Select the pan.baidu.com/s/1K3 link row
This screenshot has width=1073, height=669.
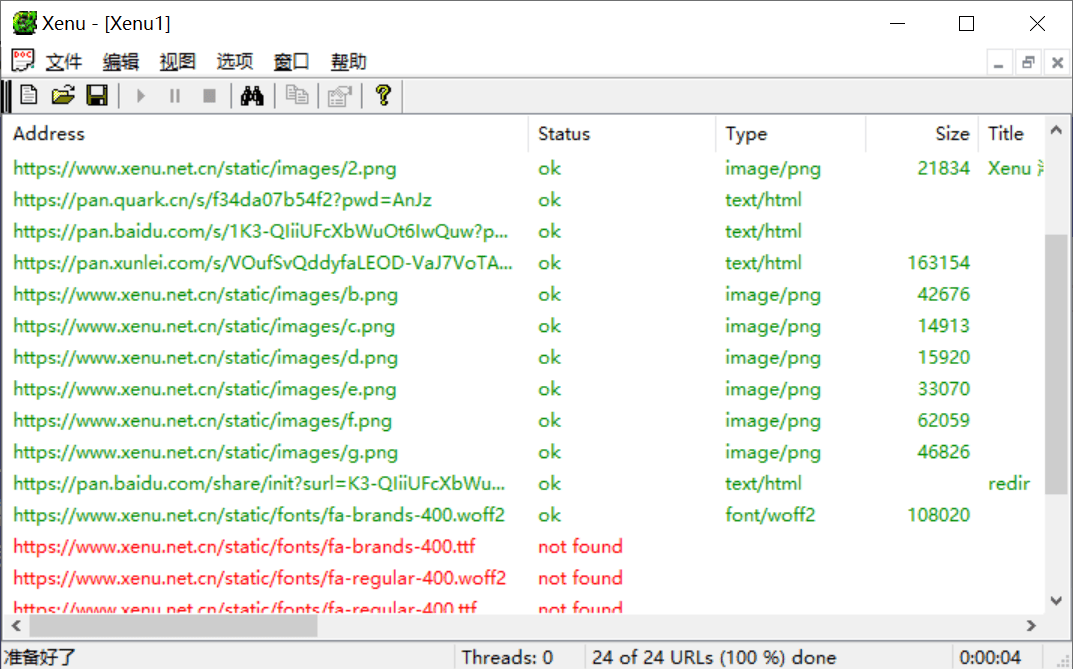524,231
